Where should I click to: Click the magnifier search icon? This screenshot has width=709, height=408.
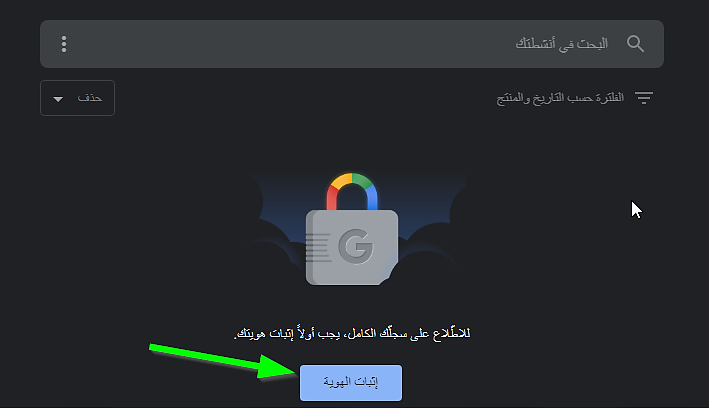pyautogui.click(x=635, y=44)
